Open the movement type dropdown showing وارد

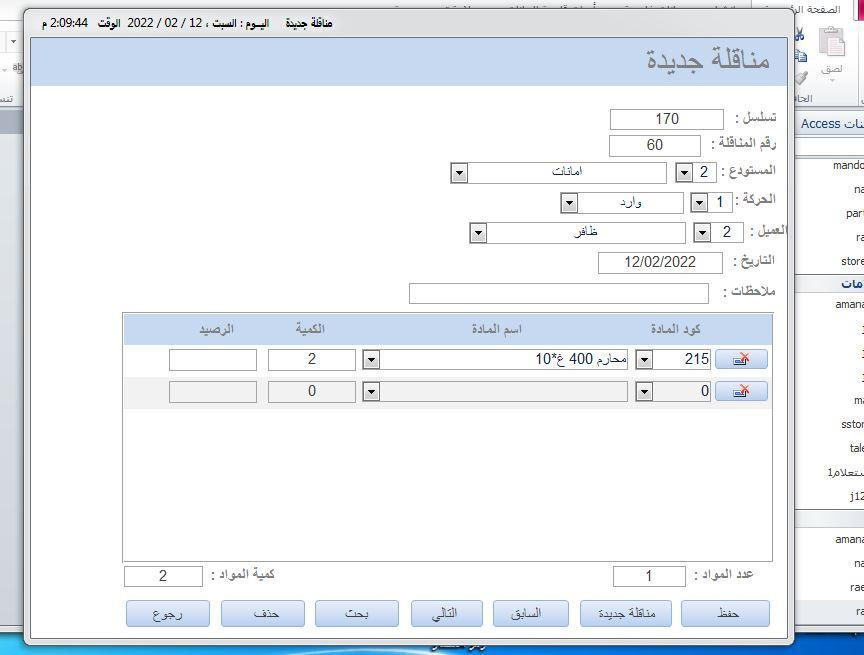(569, 203)
